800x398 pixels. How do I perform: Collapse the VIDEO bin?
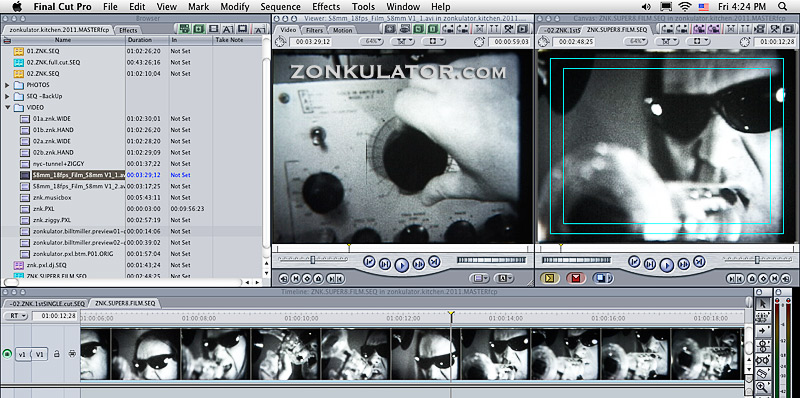click(x=7, y=108)
